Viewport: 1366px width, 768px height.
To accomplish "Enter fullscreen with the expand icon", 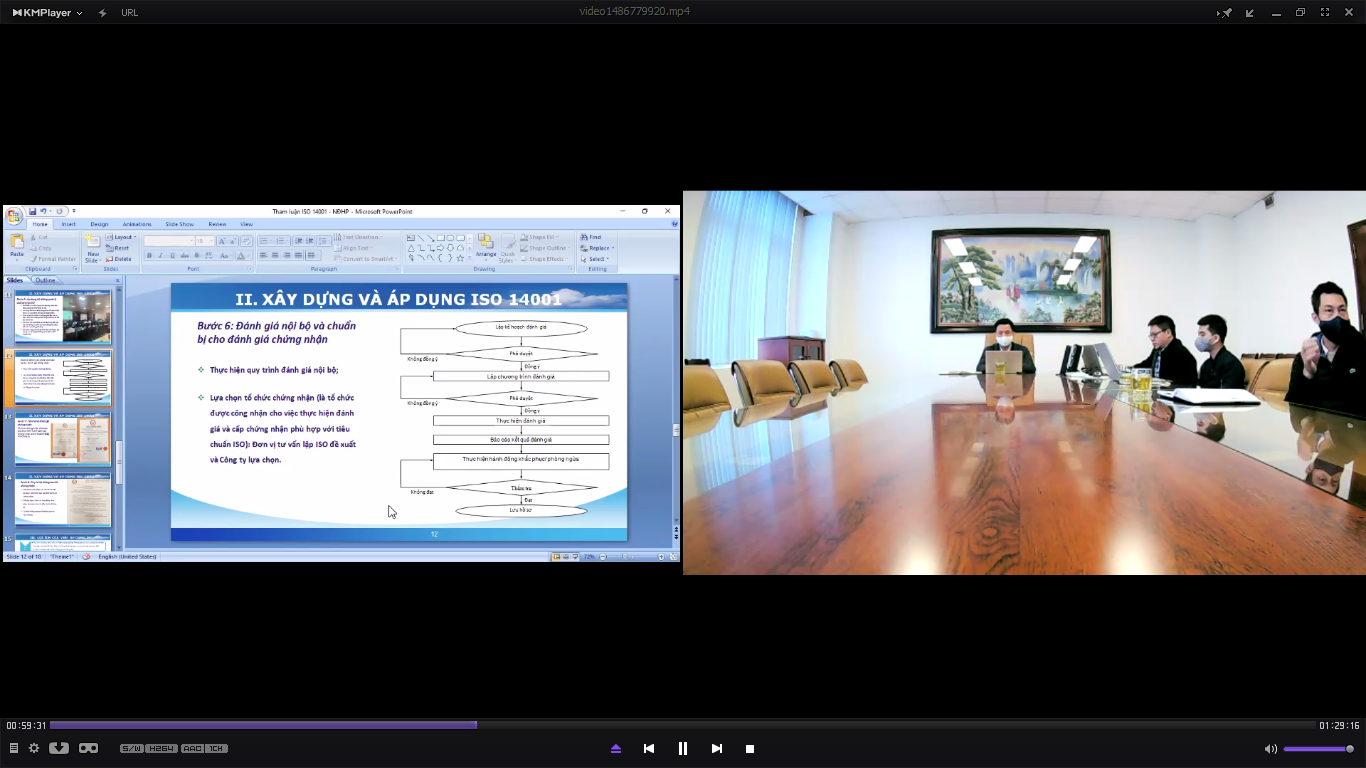I will pyautogui.click(x=1325, y=12).
